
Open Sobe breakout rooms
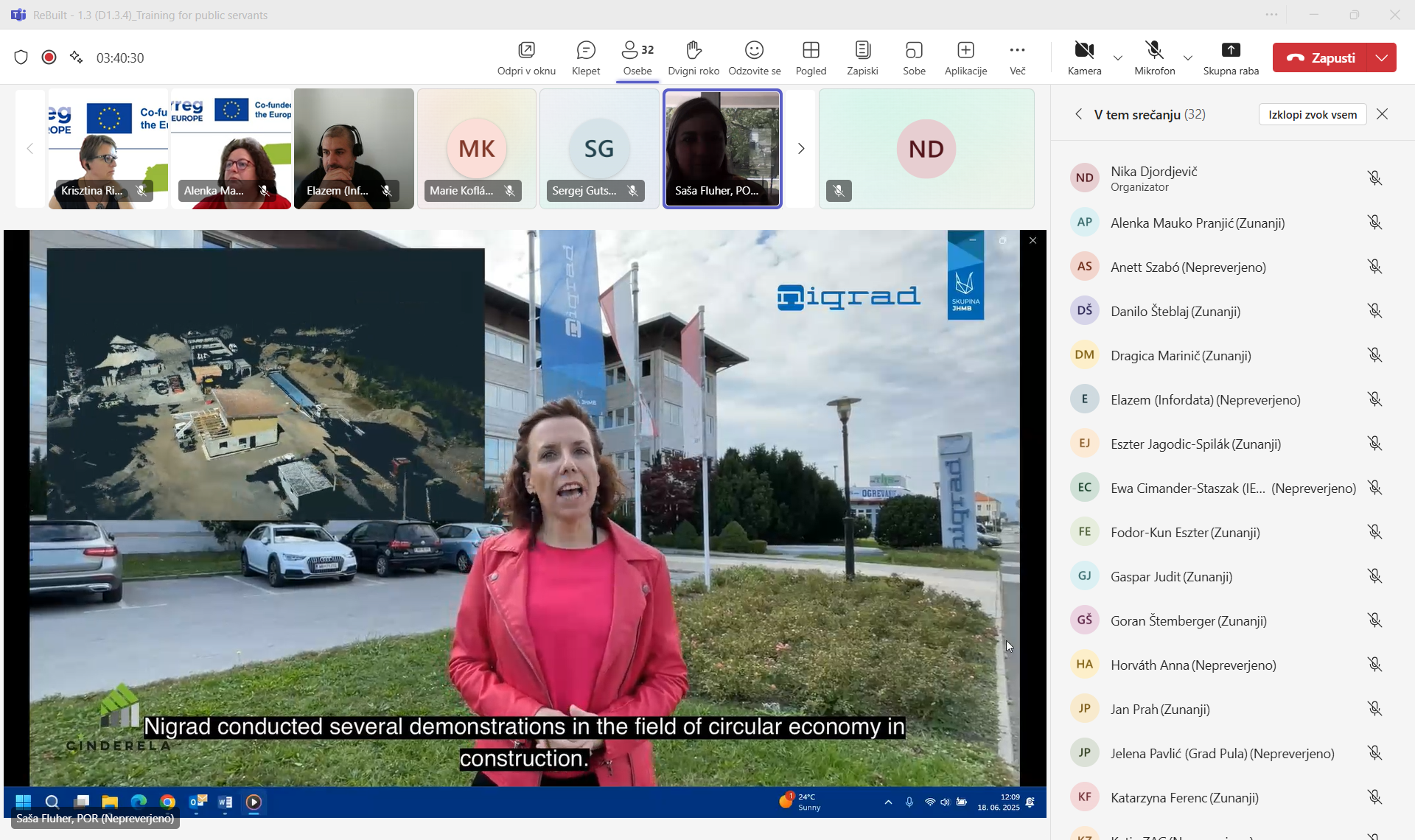(x=914, y=57)
